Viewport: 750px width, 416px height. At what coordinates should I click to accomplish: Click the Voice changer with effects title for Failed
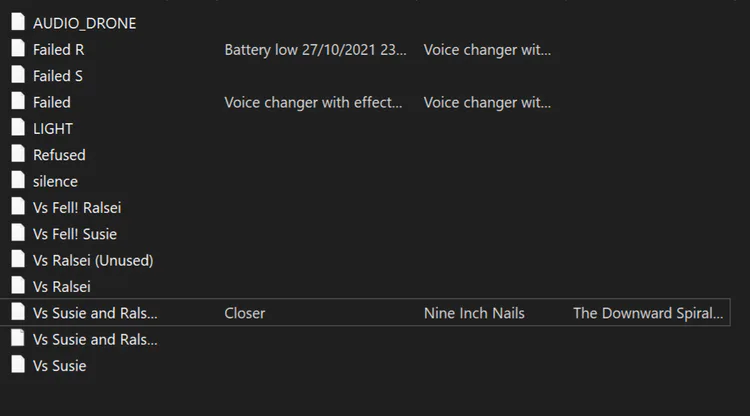tap(313, 102)
